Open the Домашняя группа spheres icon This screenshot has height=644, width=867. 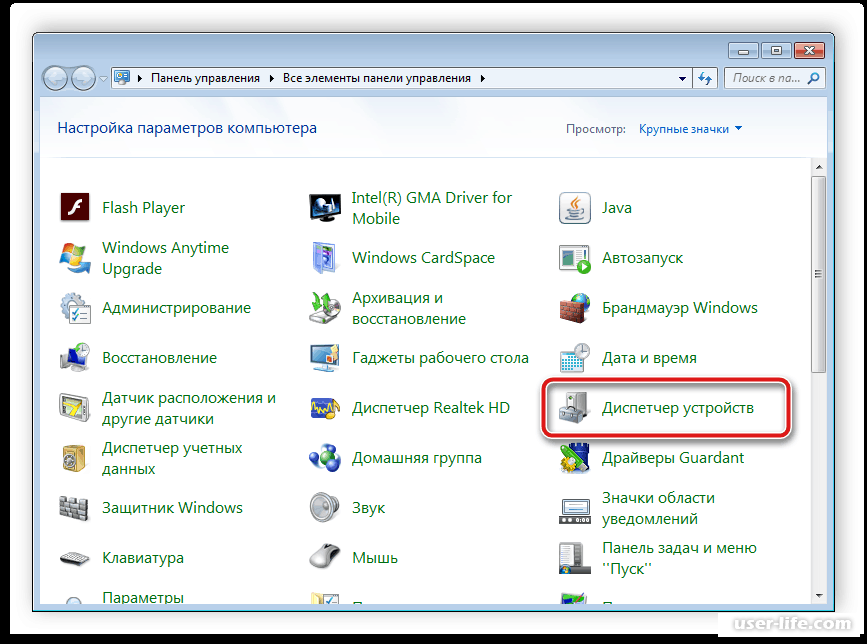click(x=325, y=458)
